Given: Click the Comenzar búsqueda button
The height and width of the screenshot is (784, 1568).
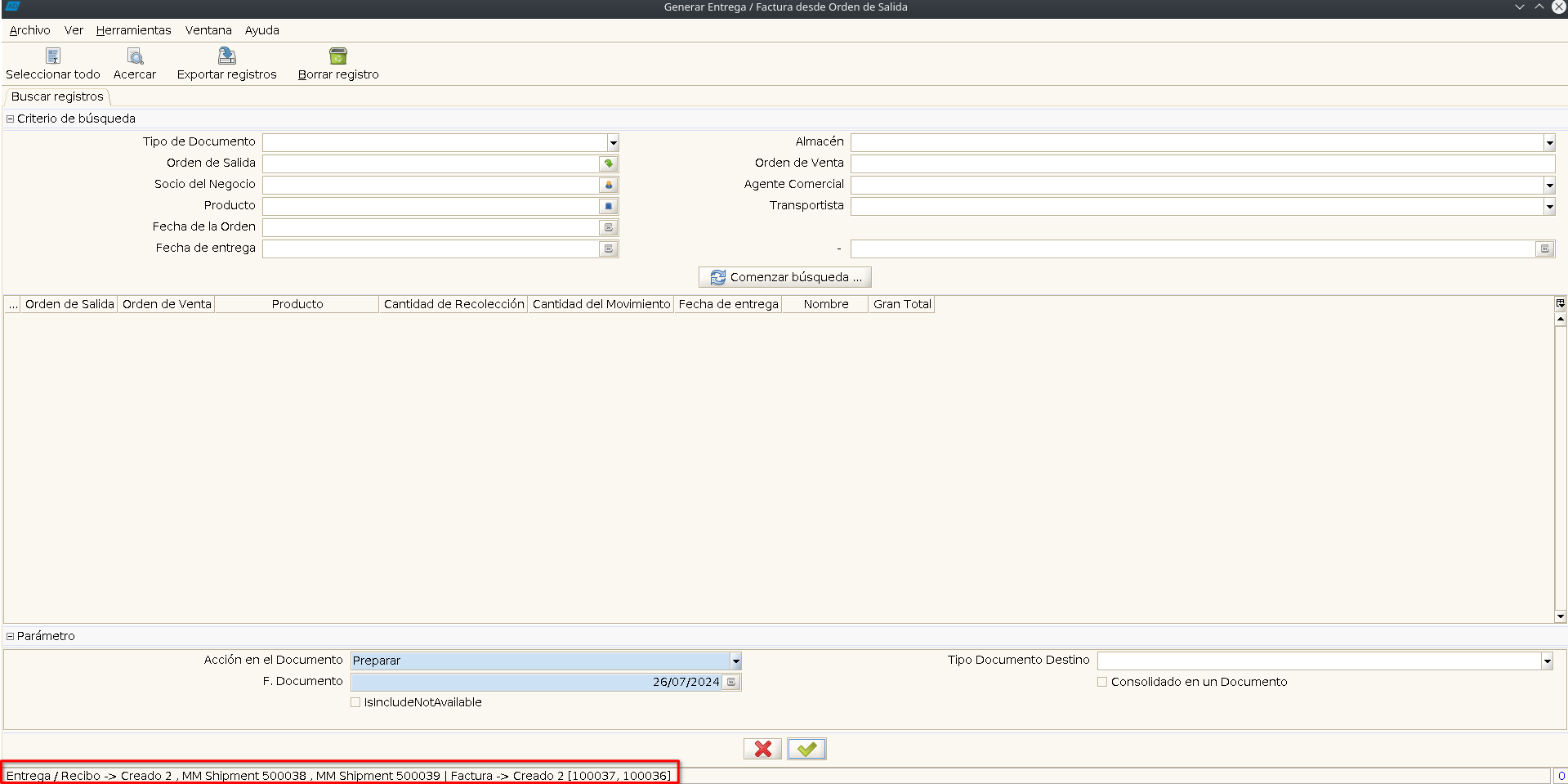Looking at the screenshot, I should click(785, 277).
